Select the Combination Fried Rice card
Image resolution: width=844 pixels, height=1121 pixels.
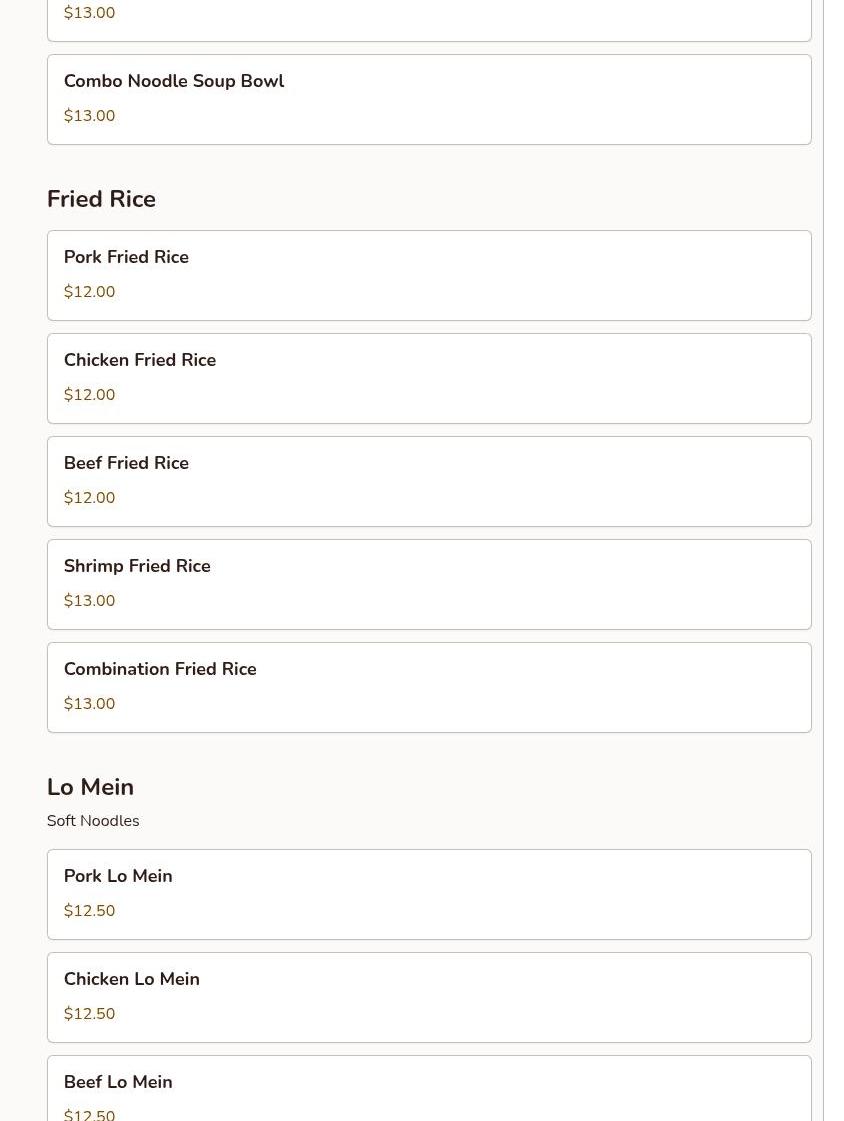coord(428,687)
